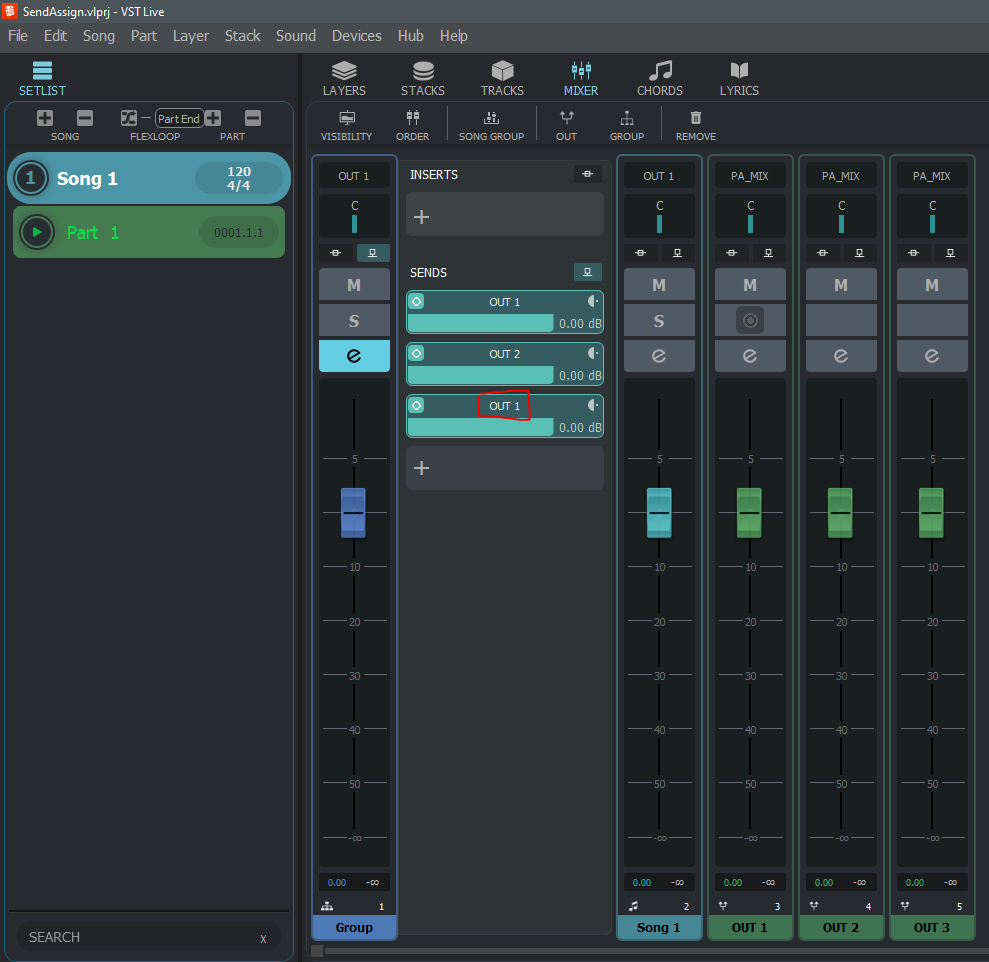Image resolution: width=989 pixels, height=962 pixels.
Task: Mute the Group channel
Action: pos(354,285)
